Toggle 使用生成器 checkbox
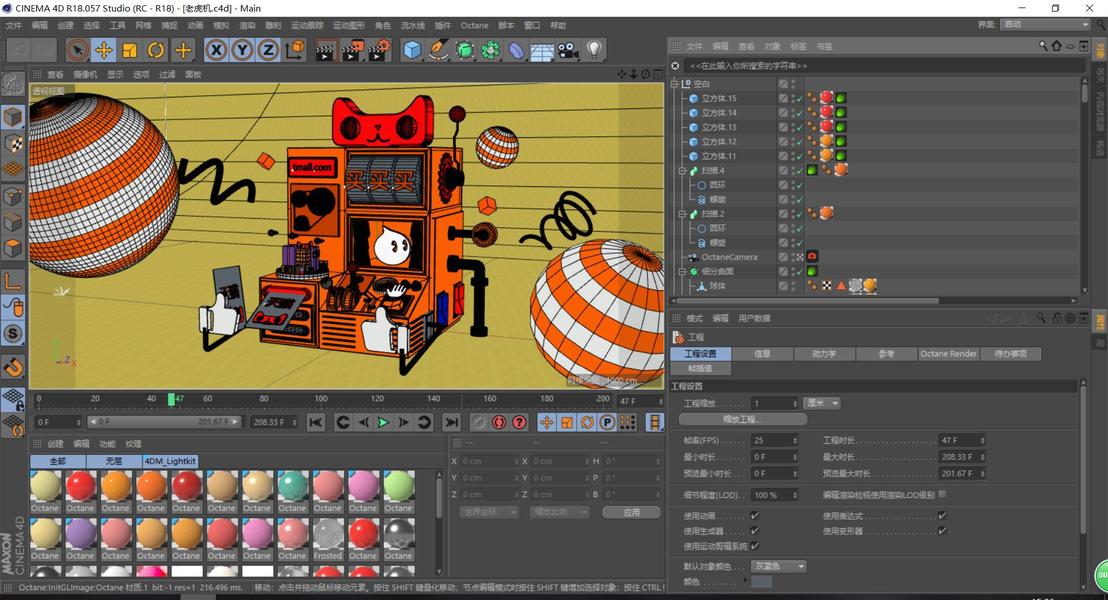 [754, 531]
